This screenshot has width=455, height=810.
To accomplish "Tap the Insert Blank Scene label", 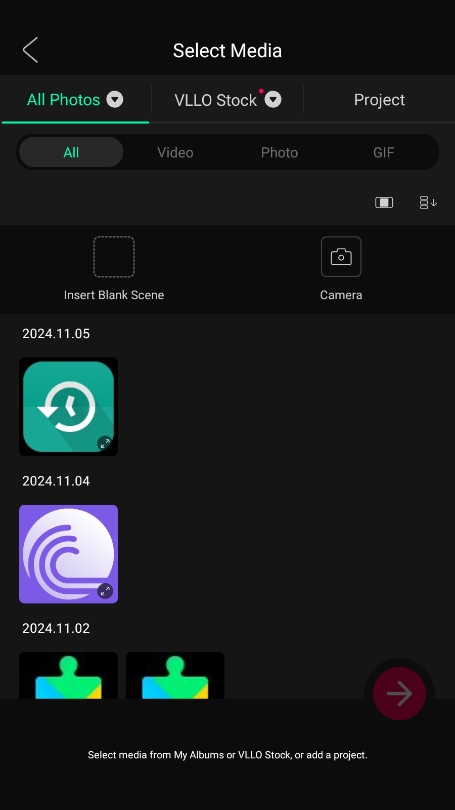I will pos(114,295).
